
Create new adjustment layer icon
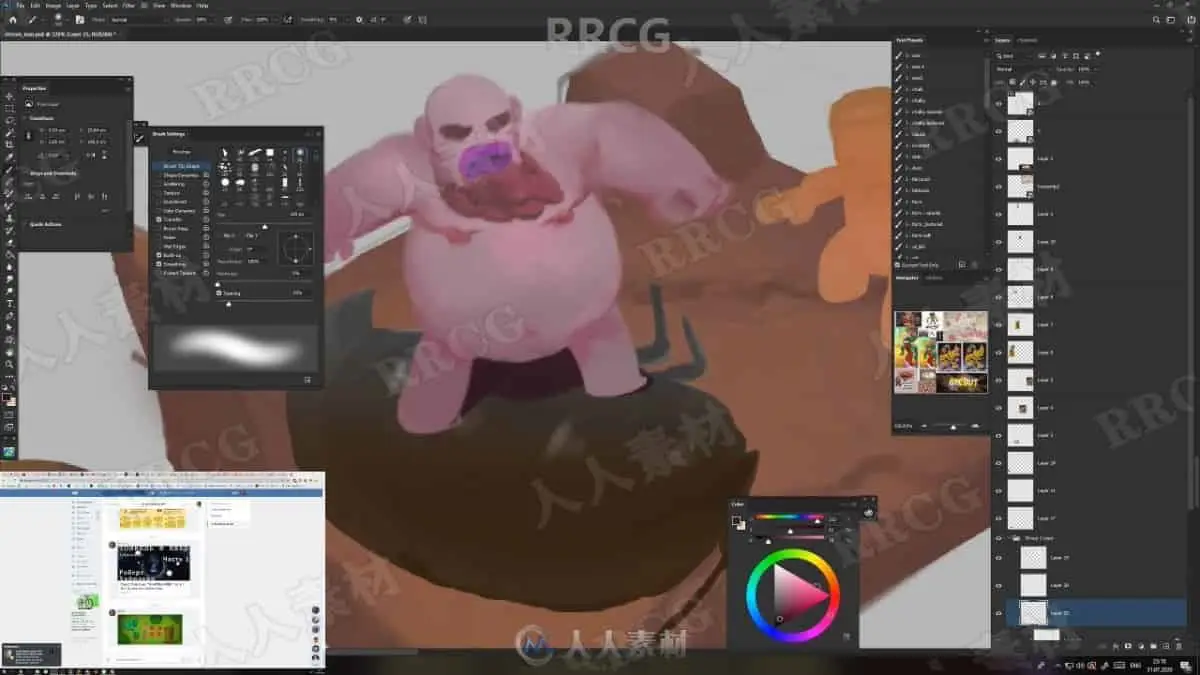(x=1141, y=646)
